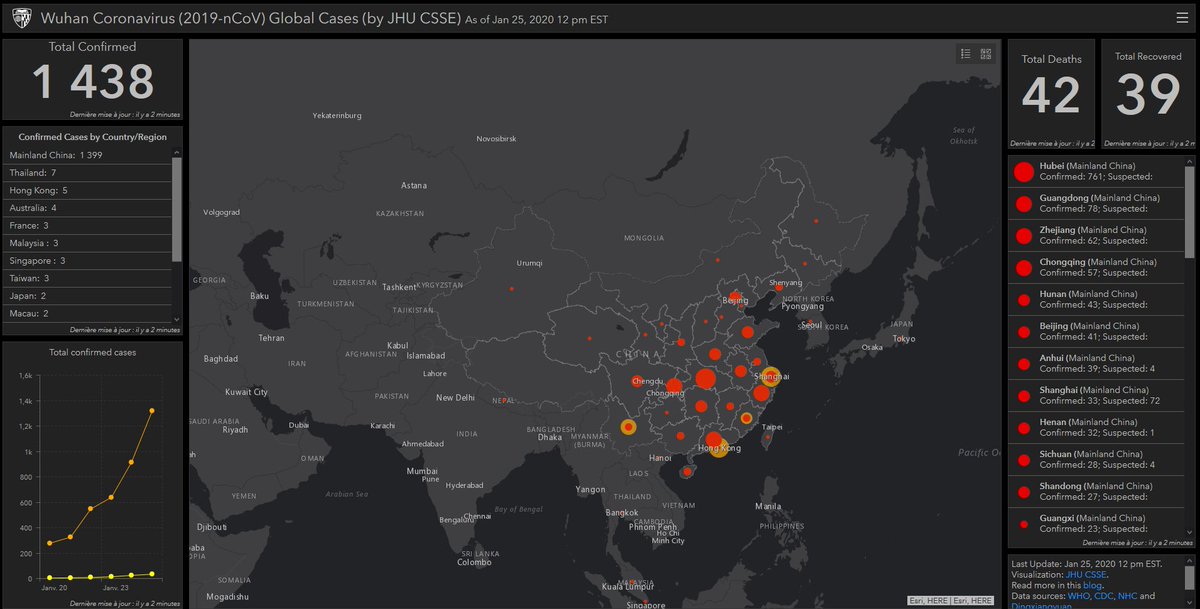Select Shanghai entry with 72 suspected
The image size is (1200, 609).
click(1096, 395)
